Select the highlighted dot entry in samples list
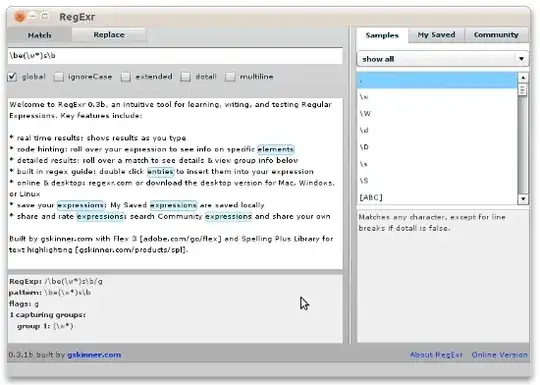The height and width of the screenshot is (385, 540). (x=437, y=80)
